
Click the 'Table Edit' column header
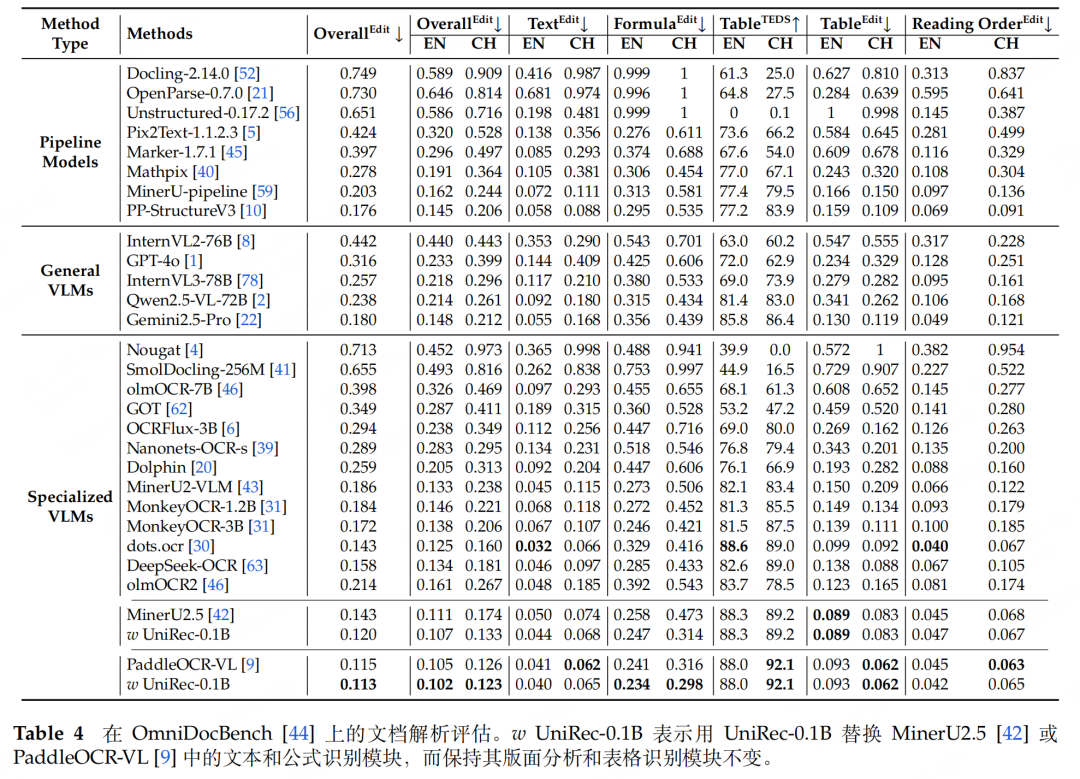[x=855, y=23]
